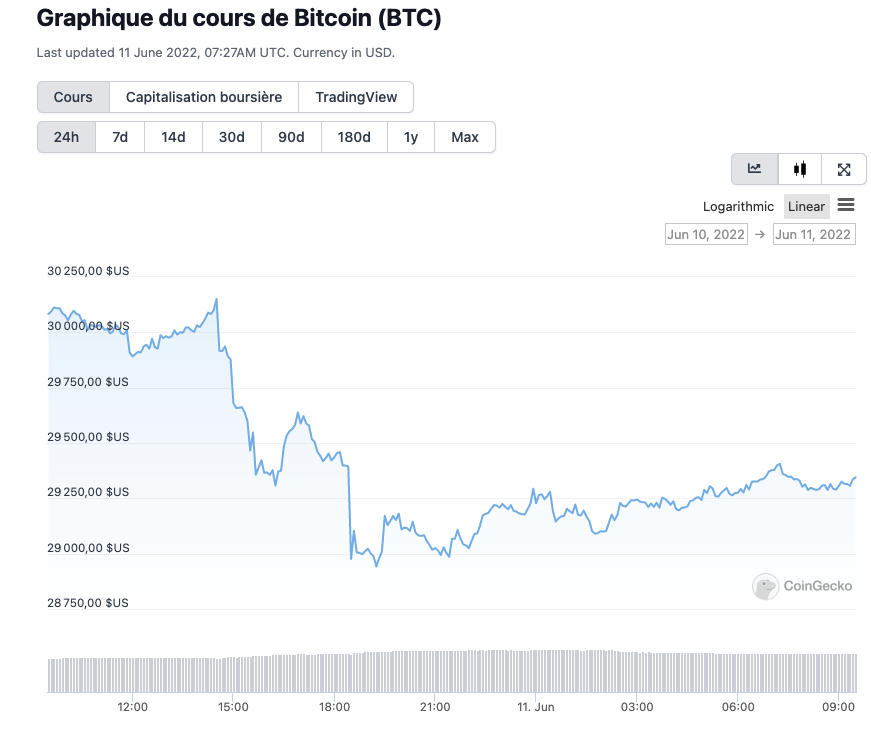Open the TradingView tab

(356, 97)
